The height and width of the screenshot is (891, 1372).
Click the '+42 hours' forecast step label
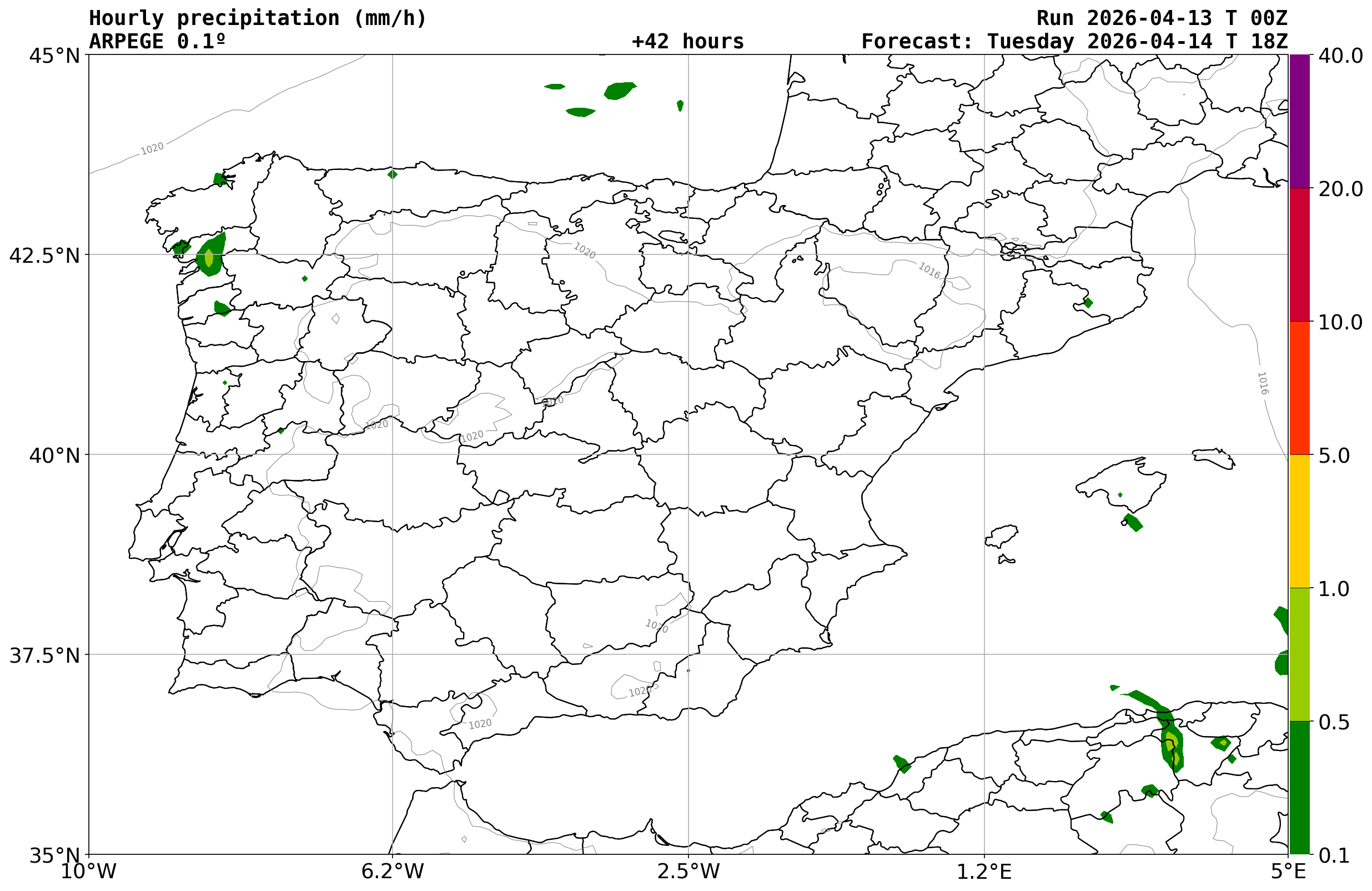688,42
